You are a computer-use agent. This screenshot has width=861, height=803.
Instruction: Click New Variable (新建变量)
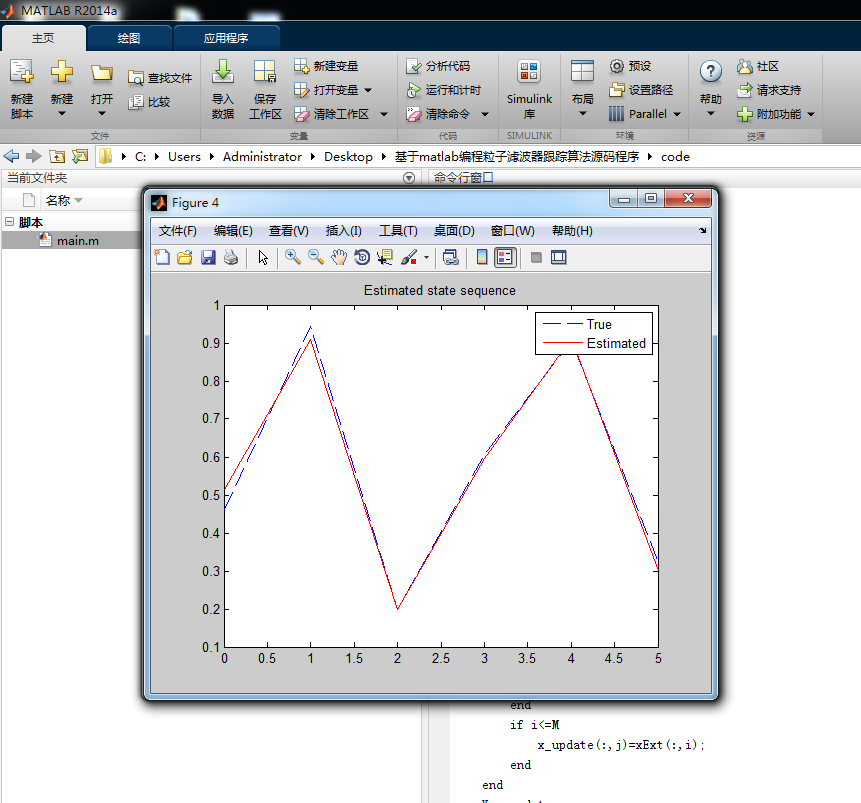point(326,66)
